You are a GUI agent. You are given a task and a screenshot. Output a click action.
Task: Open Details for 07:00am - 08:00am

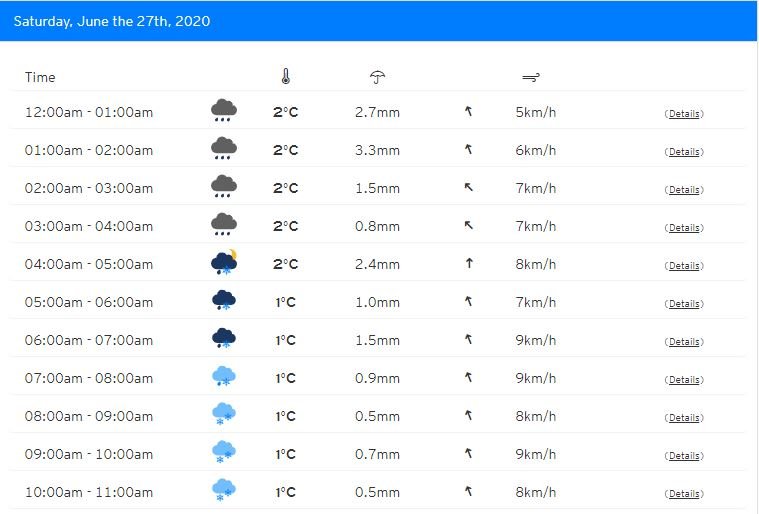tap(683, 380)
